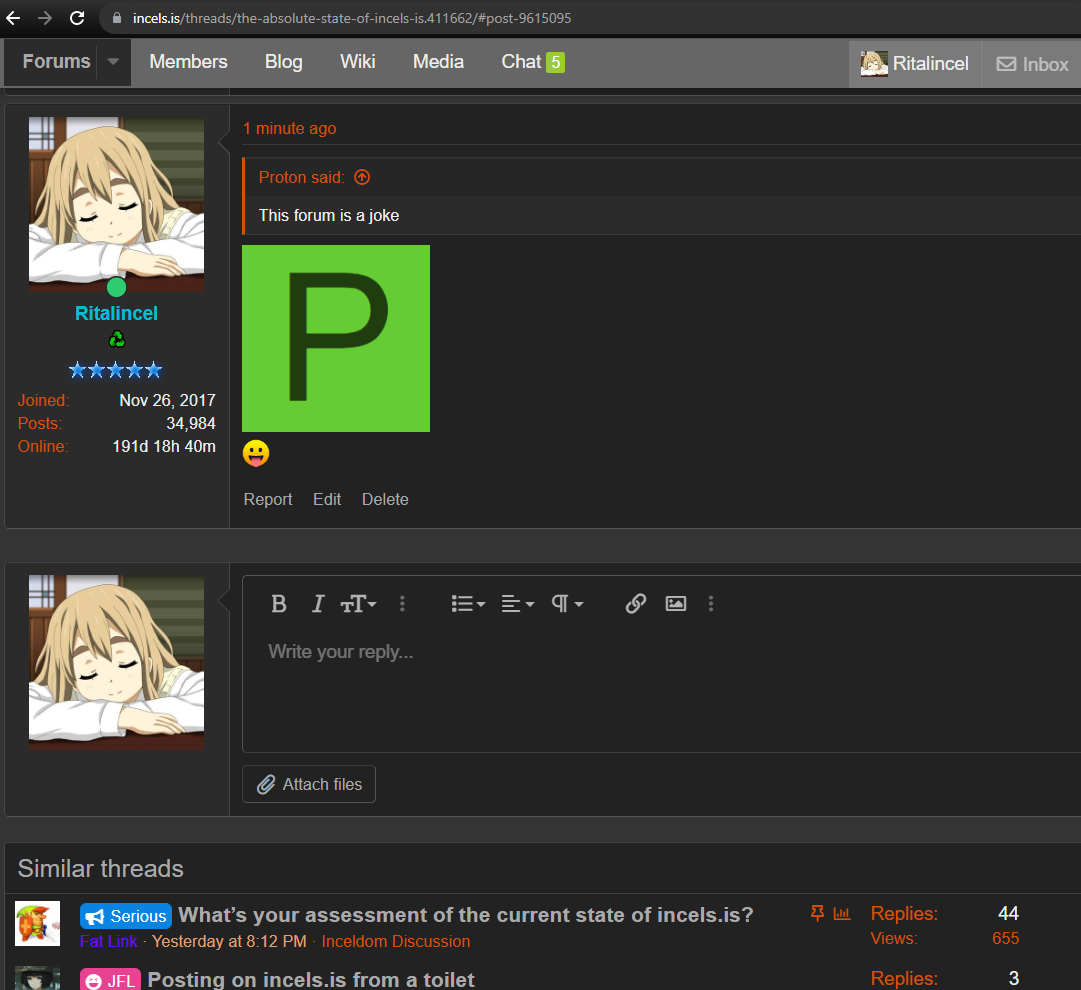Click the 'Similar threads' heading
This screenshot has height=990, width=1081.
coord(101,869)
